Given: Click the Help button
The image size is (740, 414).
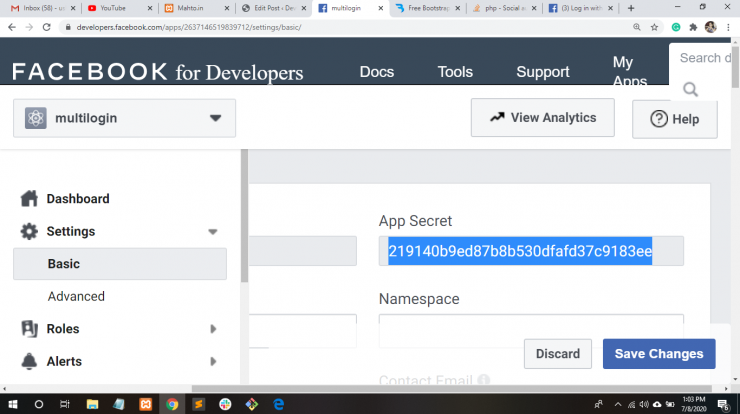Looking at the screenshot, I should click(675, 119).
